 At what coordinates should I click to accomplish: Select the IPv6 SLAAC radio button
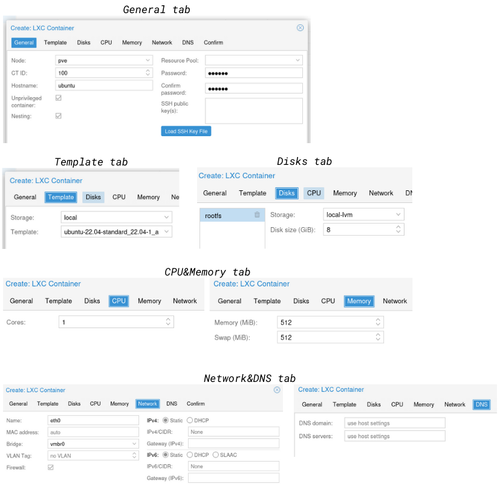tap(215, 455)
